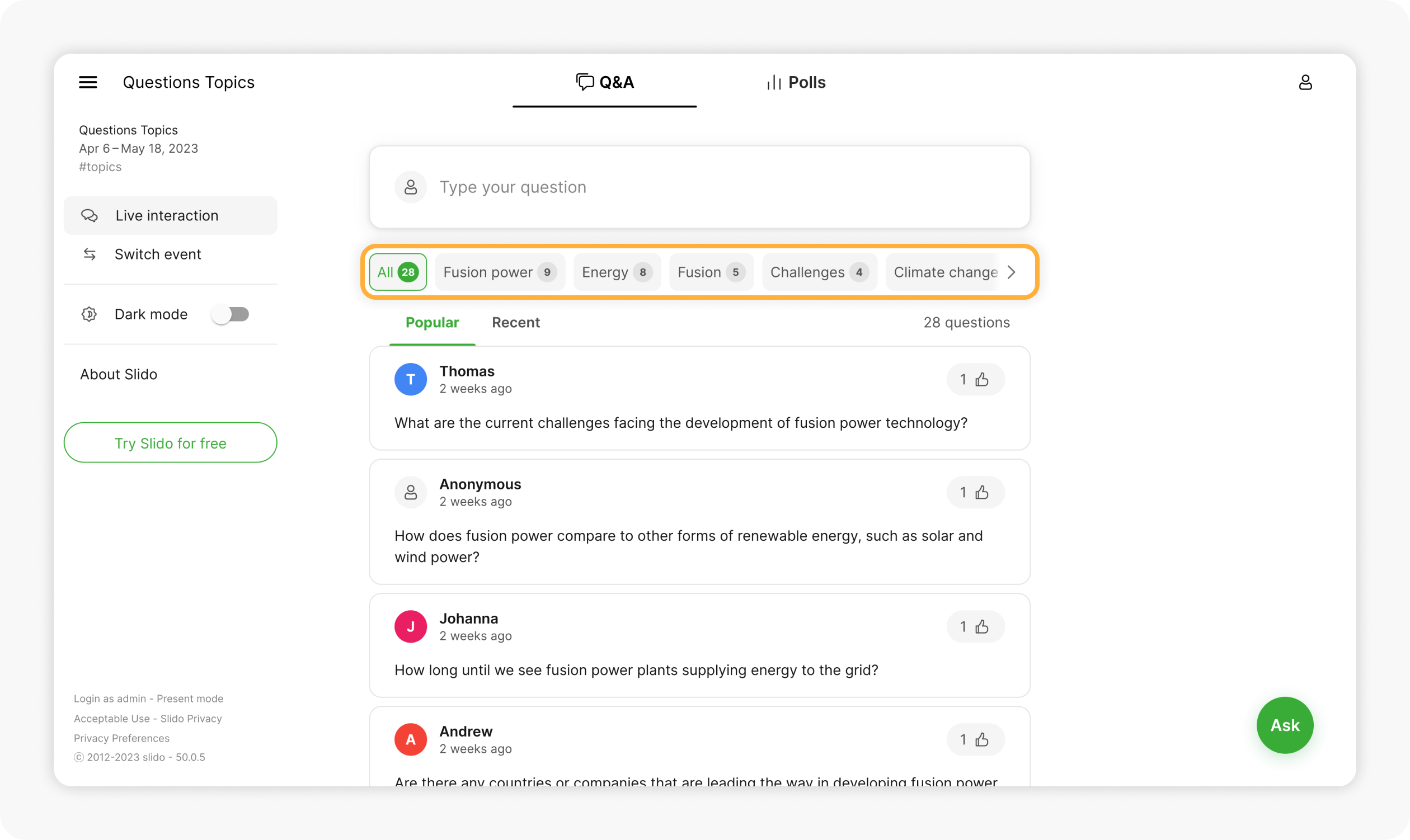
Task: Click the Apr 6–May 18, 2023 date
Action: 139,148
